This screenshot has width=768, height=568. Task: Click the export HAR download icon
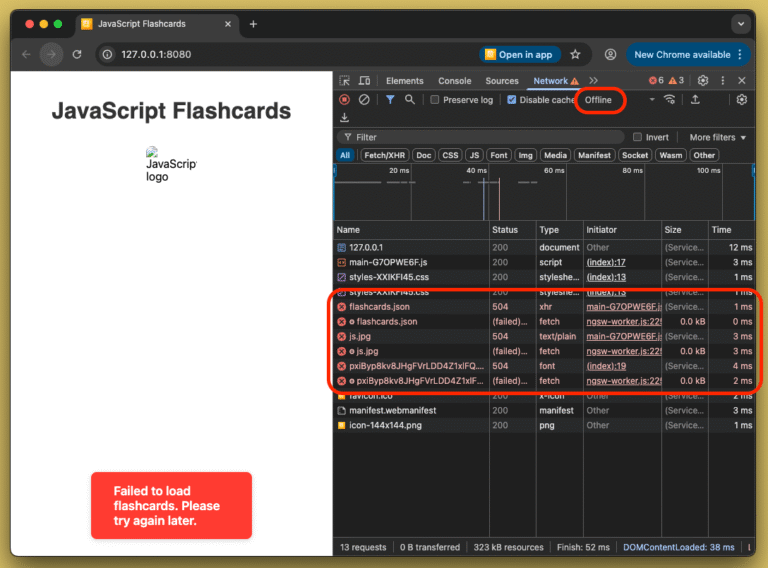point(345,118)
